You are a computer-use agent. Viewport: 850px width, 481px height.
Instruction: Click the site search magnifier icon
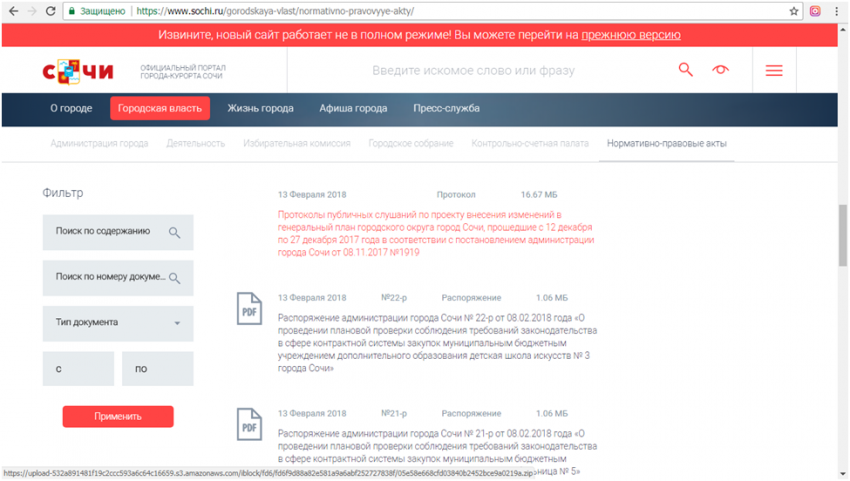pos(685,70)
